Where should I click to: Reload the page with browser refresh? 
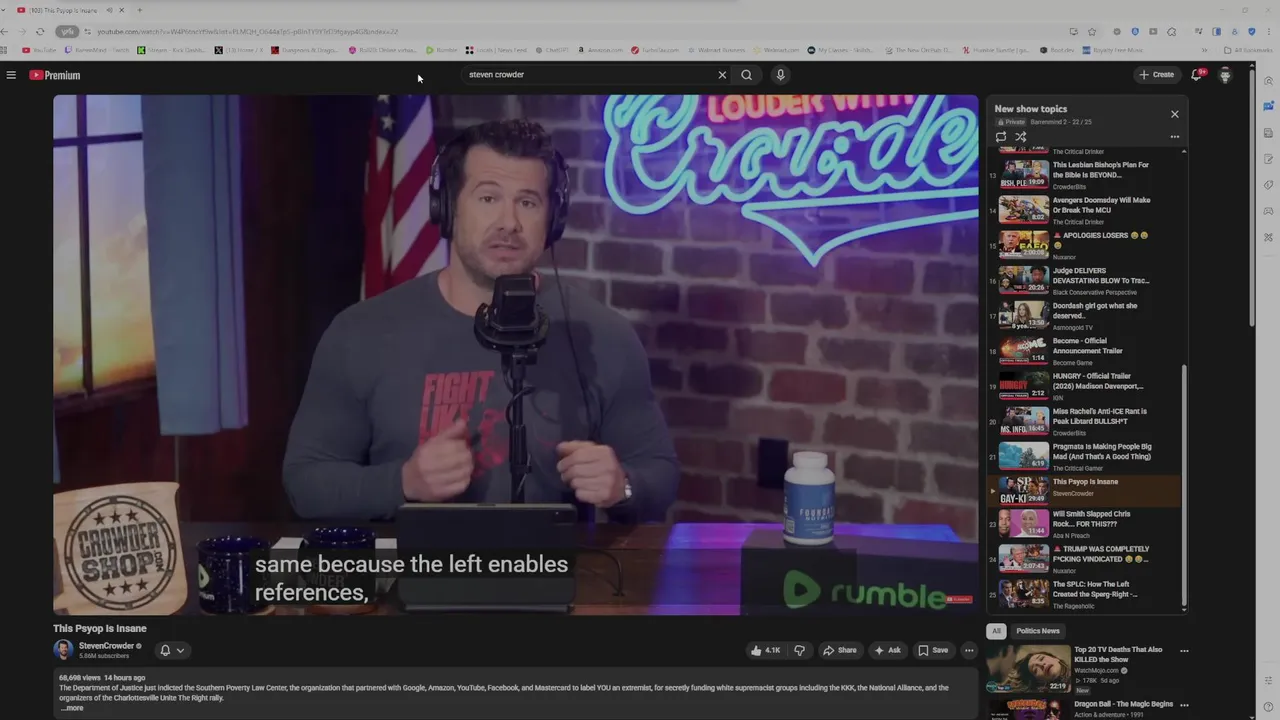click(40, 31)
